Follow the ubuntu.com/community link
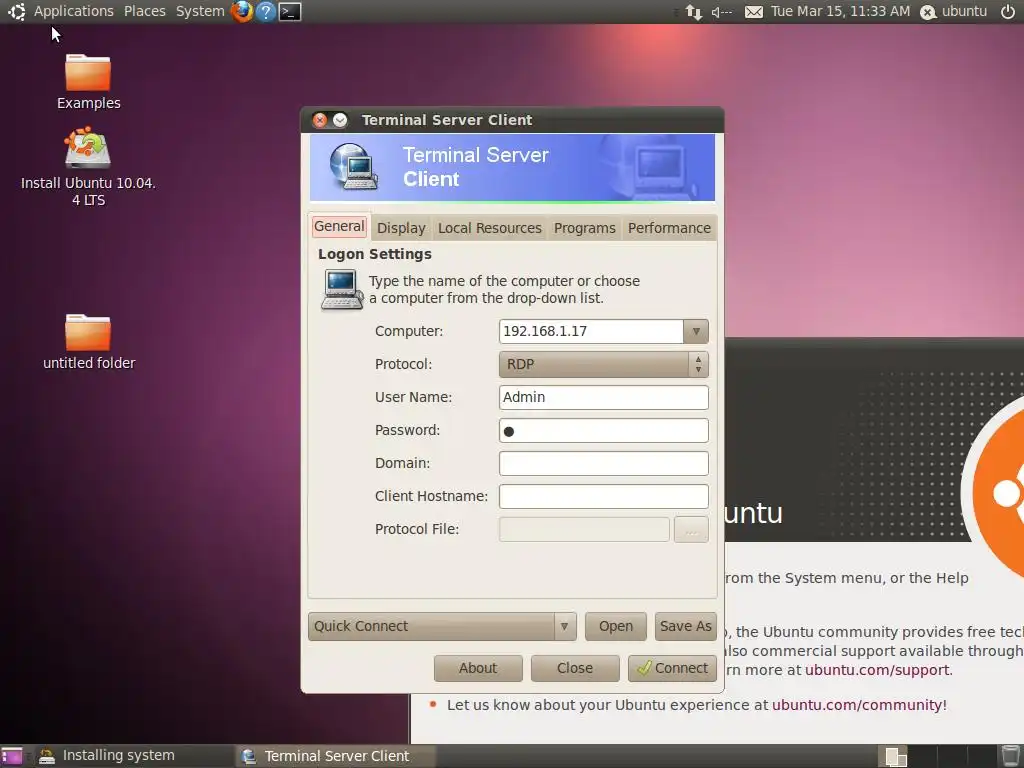Screen dimensions: 1024x768 point(857,705)
